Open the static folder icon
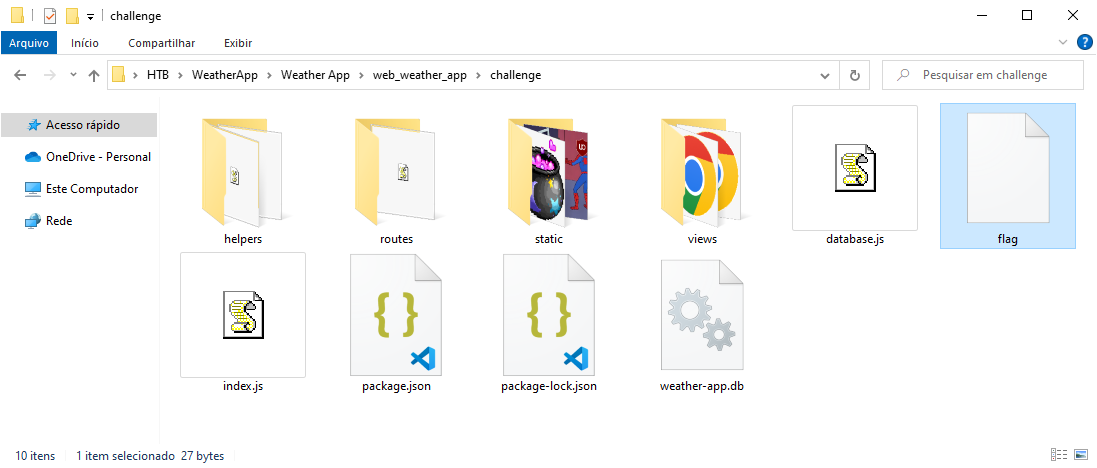The height and width of the screenshot is (468, 1097). tap(548, 173)
